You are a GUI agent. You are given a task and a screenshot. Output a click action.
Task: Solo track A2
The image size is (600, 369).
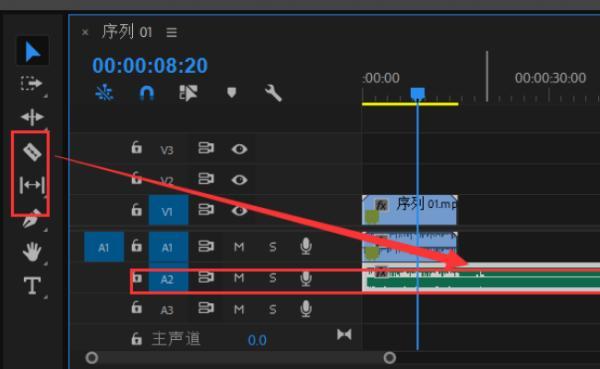point(272,278)
